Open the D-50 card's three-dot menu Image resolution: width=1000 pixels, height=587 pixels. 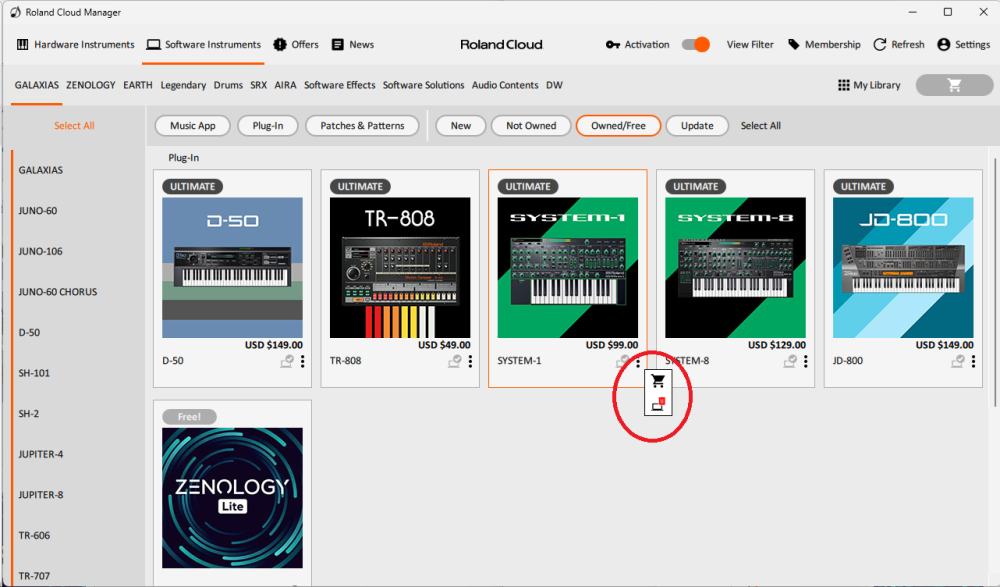(302, 362)
